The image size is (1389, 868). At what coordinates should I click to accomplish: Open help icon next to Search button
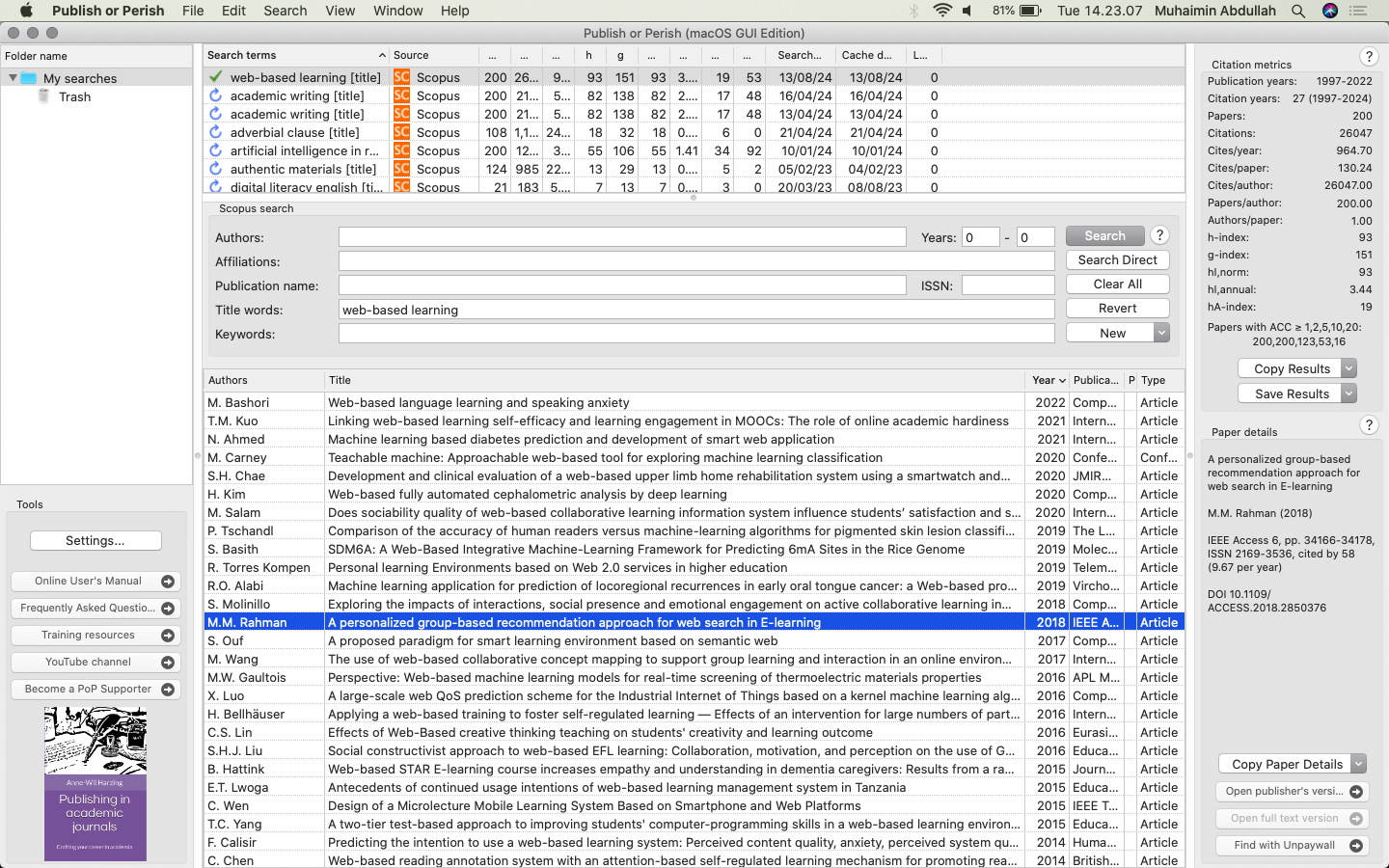point(1160,235)
